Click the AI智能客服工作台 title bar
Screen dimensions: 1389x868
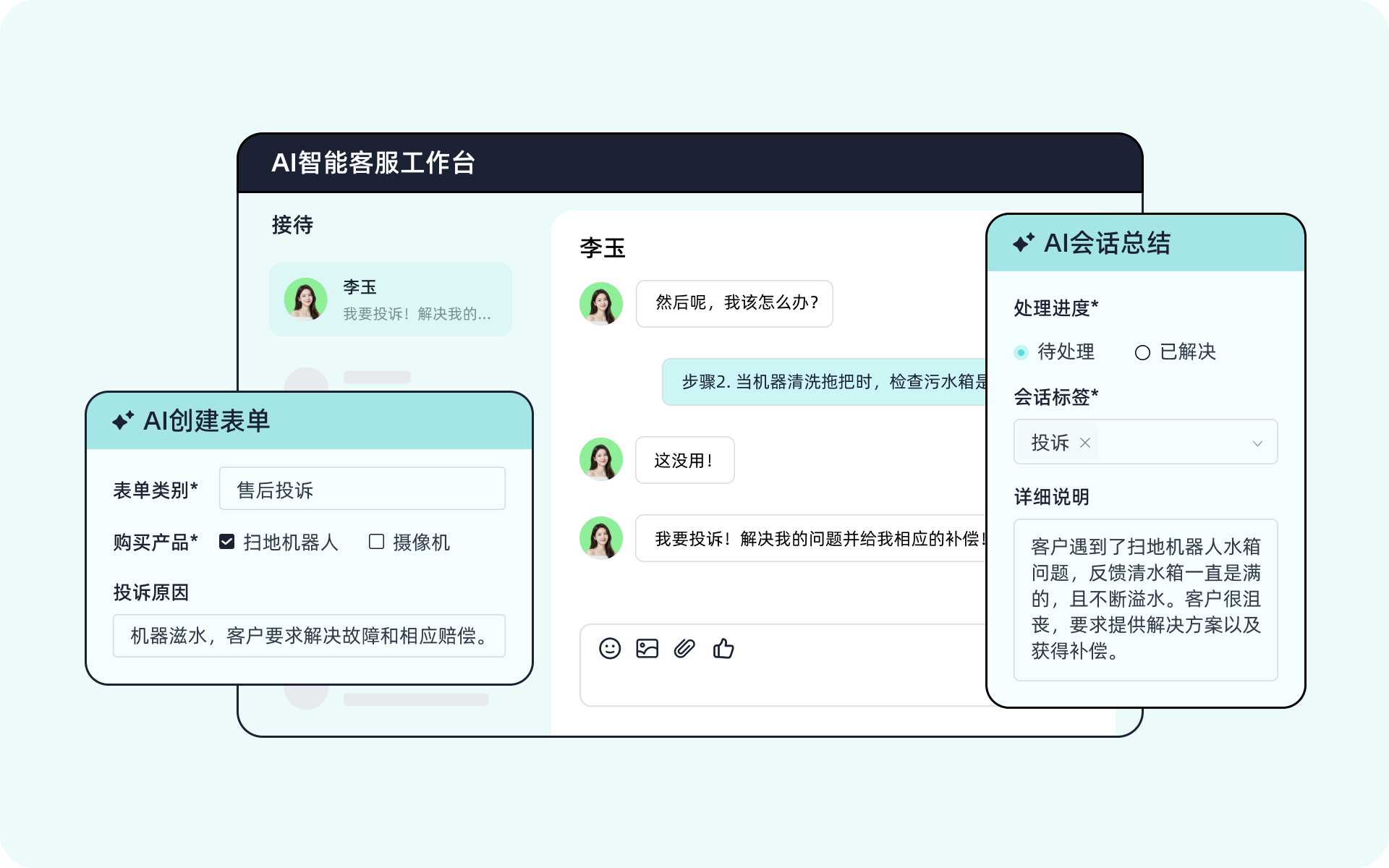[373, 162]
